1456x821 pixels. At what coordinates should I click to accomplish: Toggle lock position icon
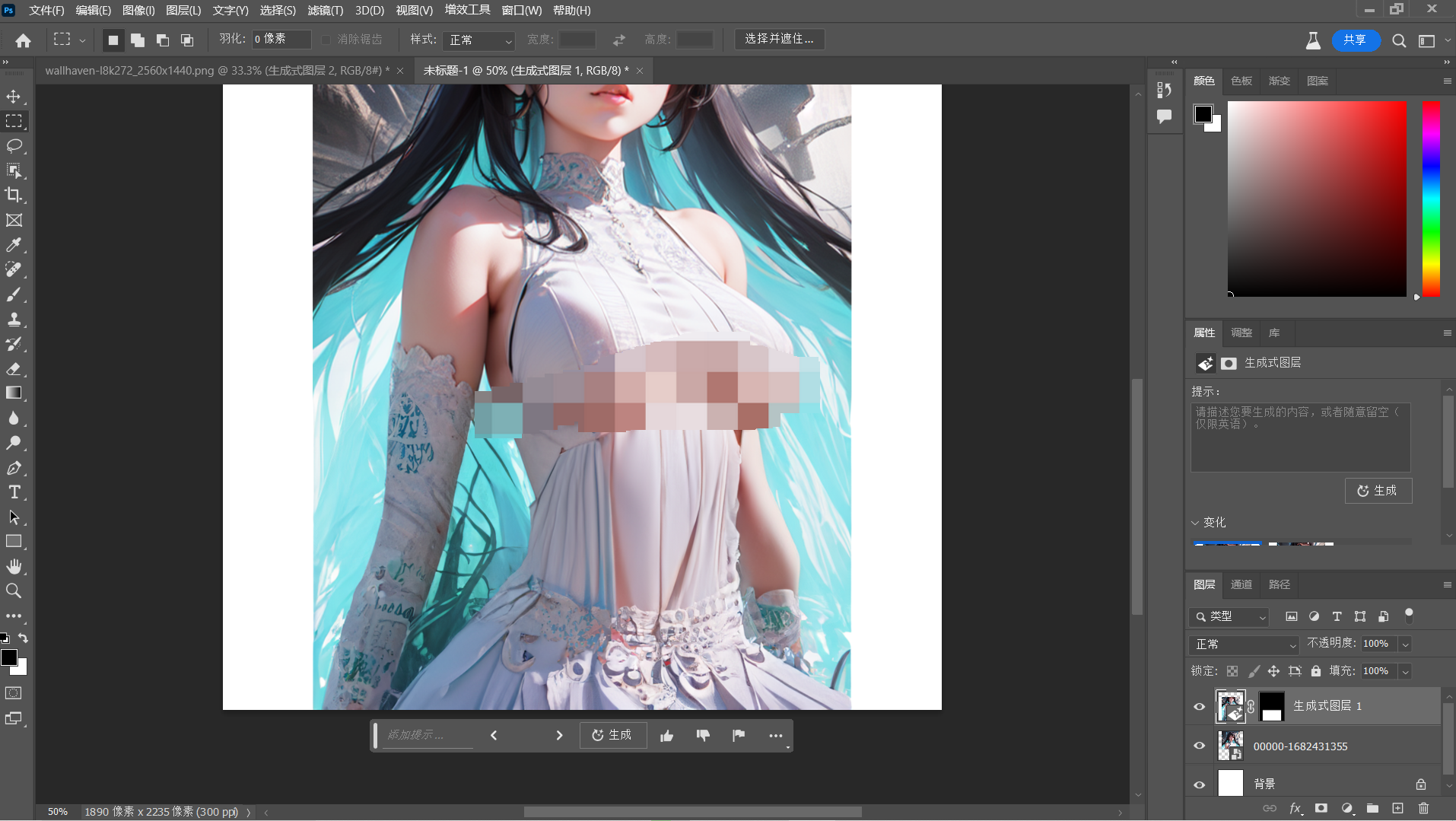pos(1273,671)
